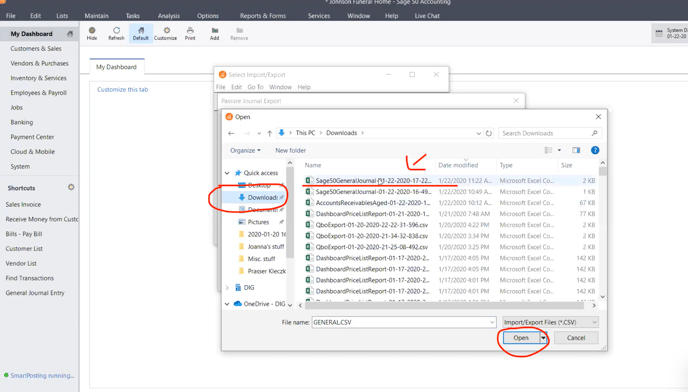Open Go To menu in Select Import/Export

255,87
